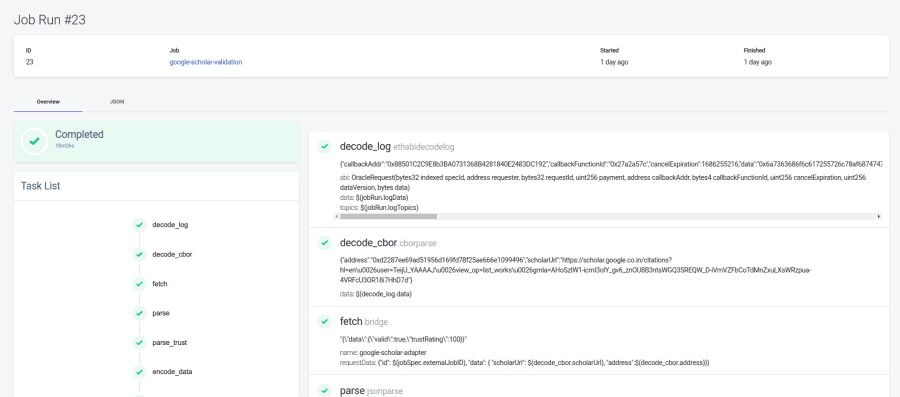900x397 pixels.
Task: Click the parse checkmark in Task List
Action: (139, 313)
